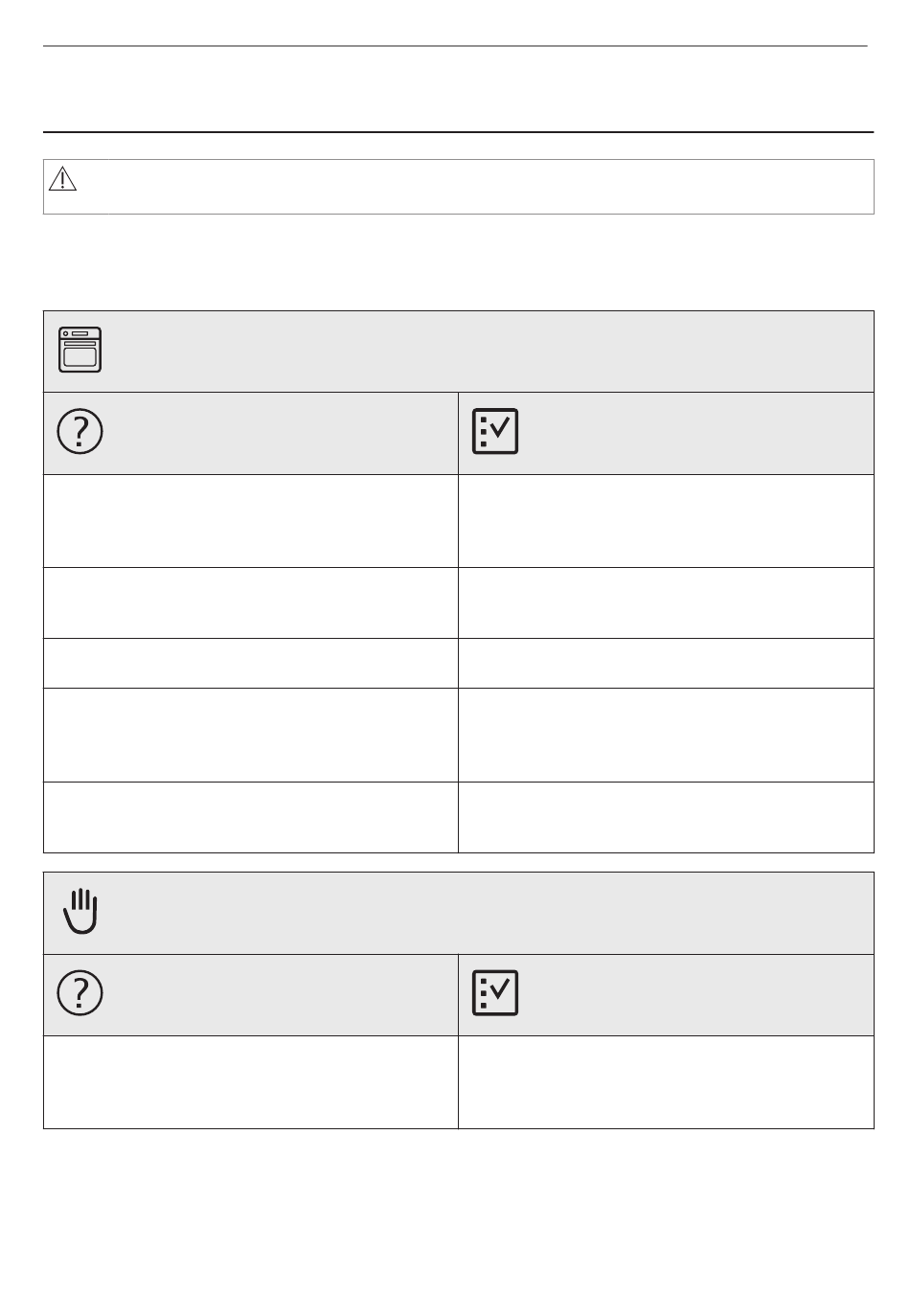Select the last left cell of the oven table
Screen dimensions: 910x1316
251,817
